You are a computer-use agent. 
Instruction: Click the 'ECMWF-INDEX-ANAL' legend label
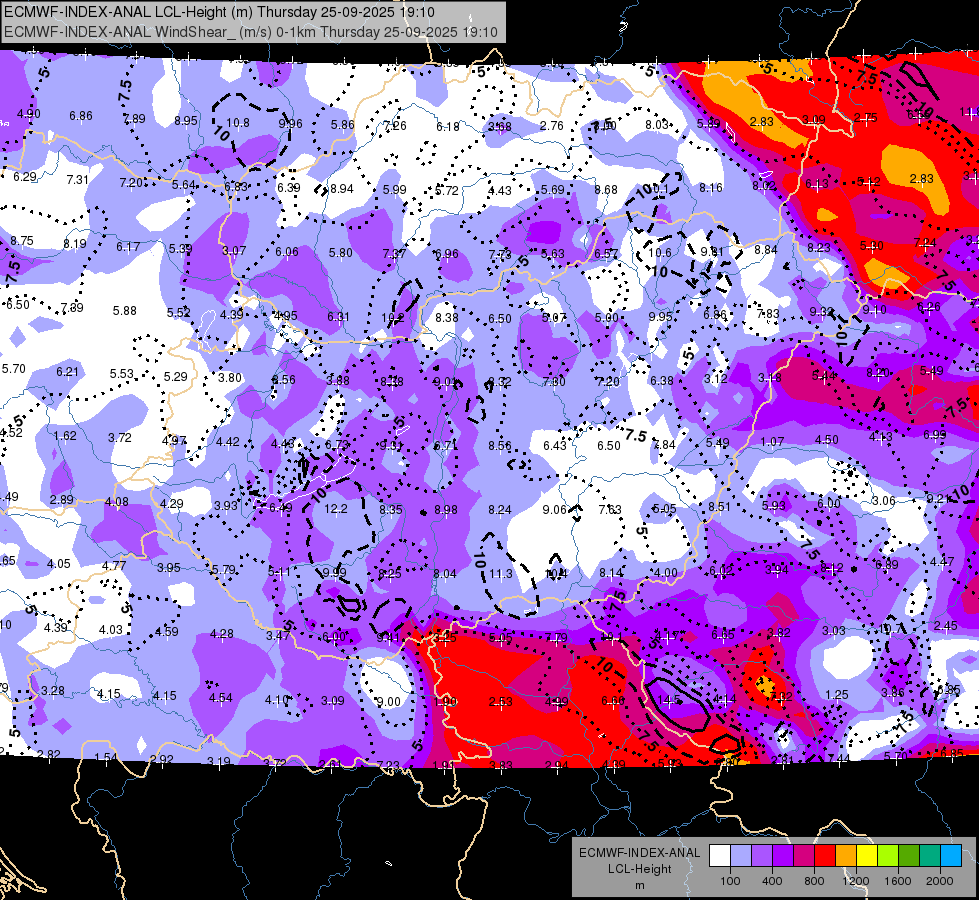[x=639, y=853]
